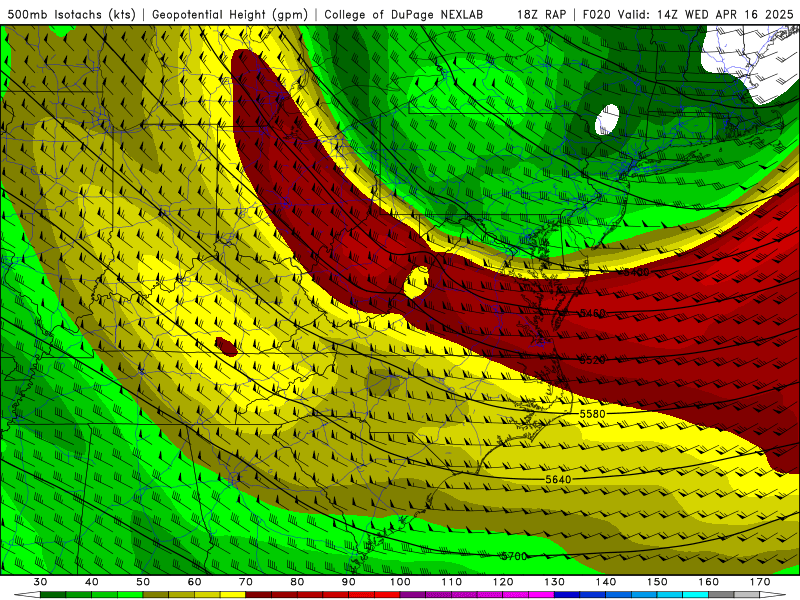The height and width of the screenshot is (600, 800).
Task: Click the "14Z WED APR 16 2025" valid time
Action: pos(725,15)
